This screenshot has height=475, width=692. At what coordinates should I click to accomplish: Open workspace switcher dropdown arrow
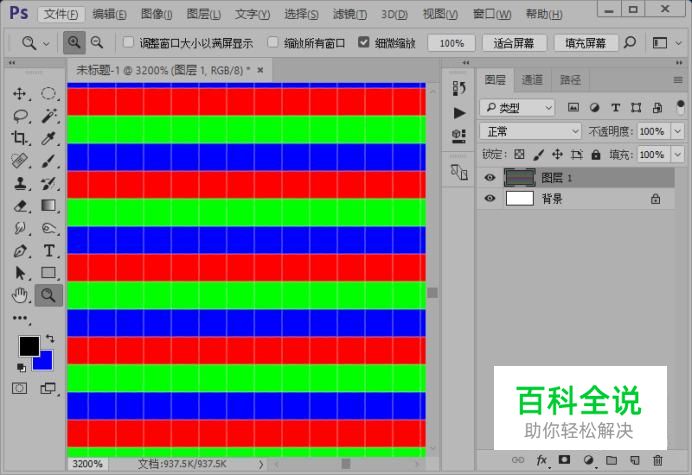coord(678,43)
